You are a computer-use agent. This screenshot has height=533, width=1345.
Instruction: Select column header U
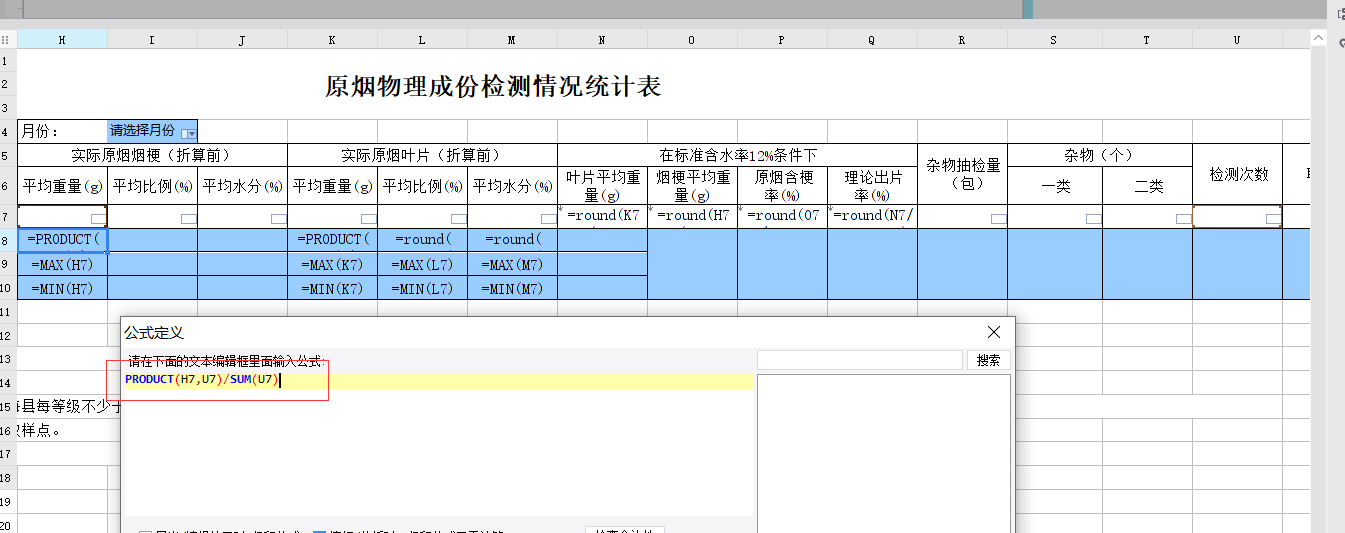click(x=1237, y=39)
